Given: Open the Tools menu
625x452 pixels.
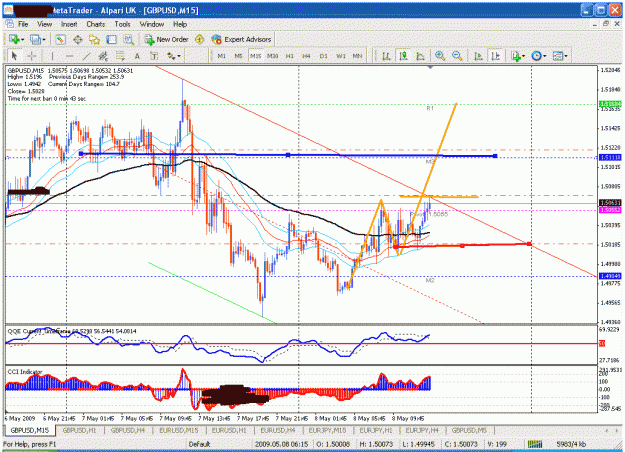Looking at the screenshot, I should pos(122,24).
